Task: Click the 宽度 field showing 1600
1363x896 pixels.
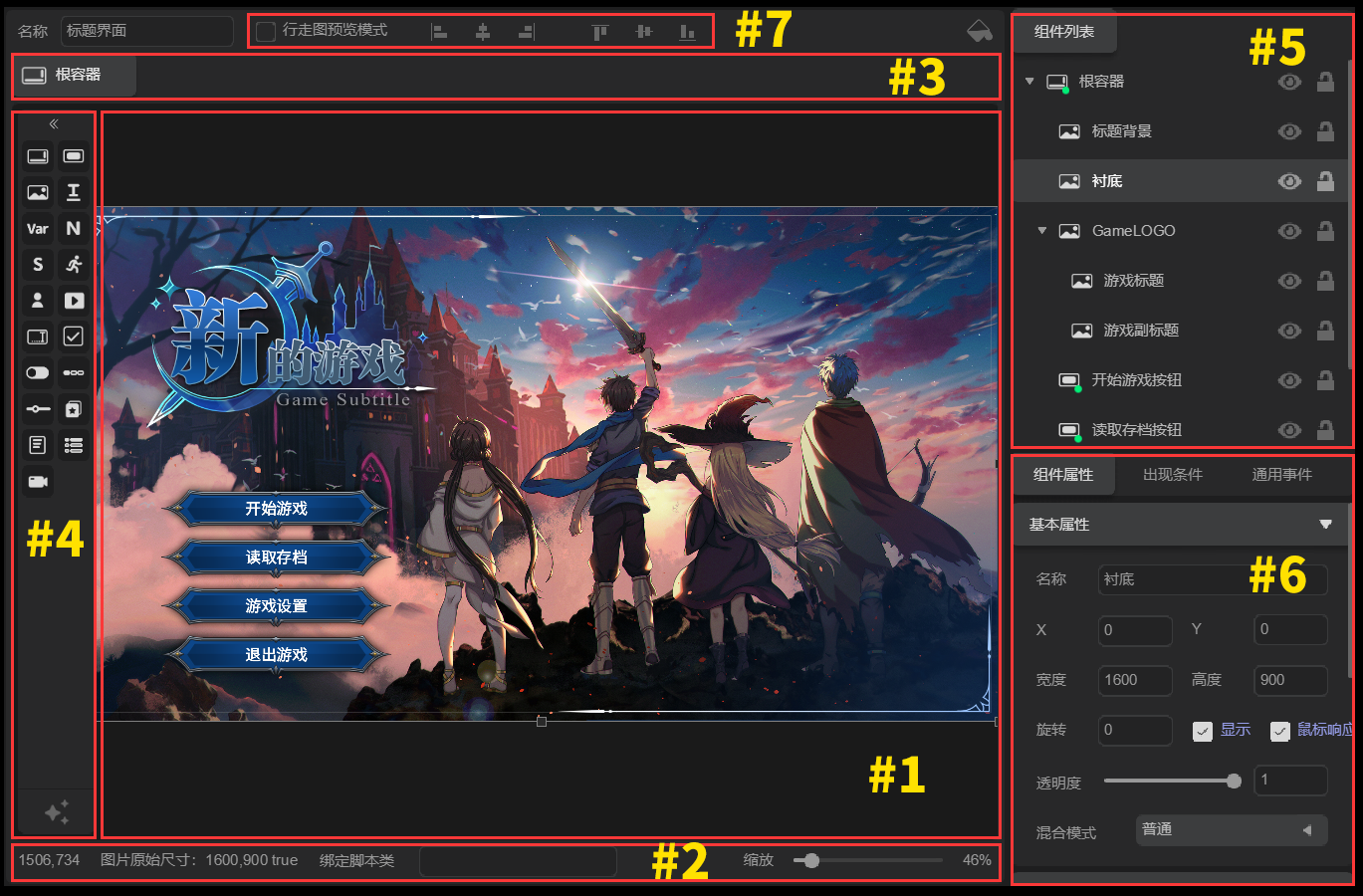Action: [x=1135, y=680]
